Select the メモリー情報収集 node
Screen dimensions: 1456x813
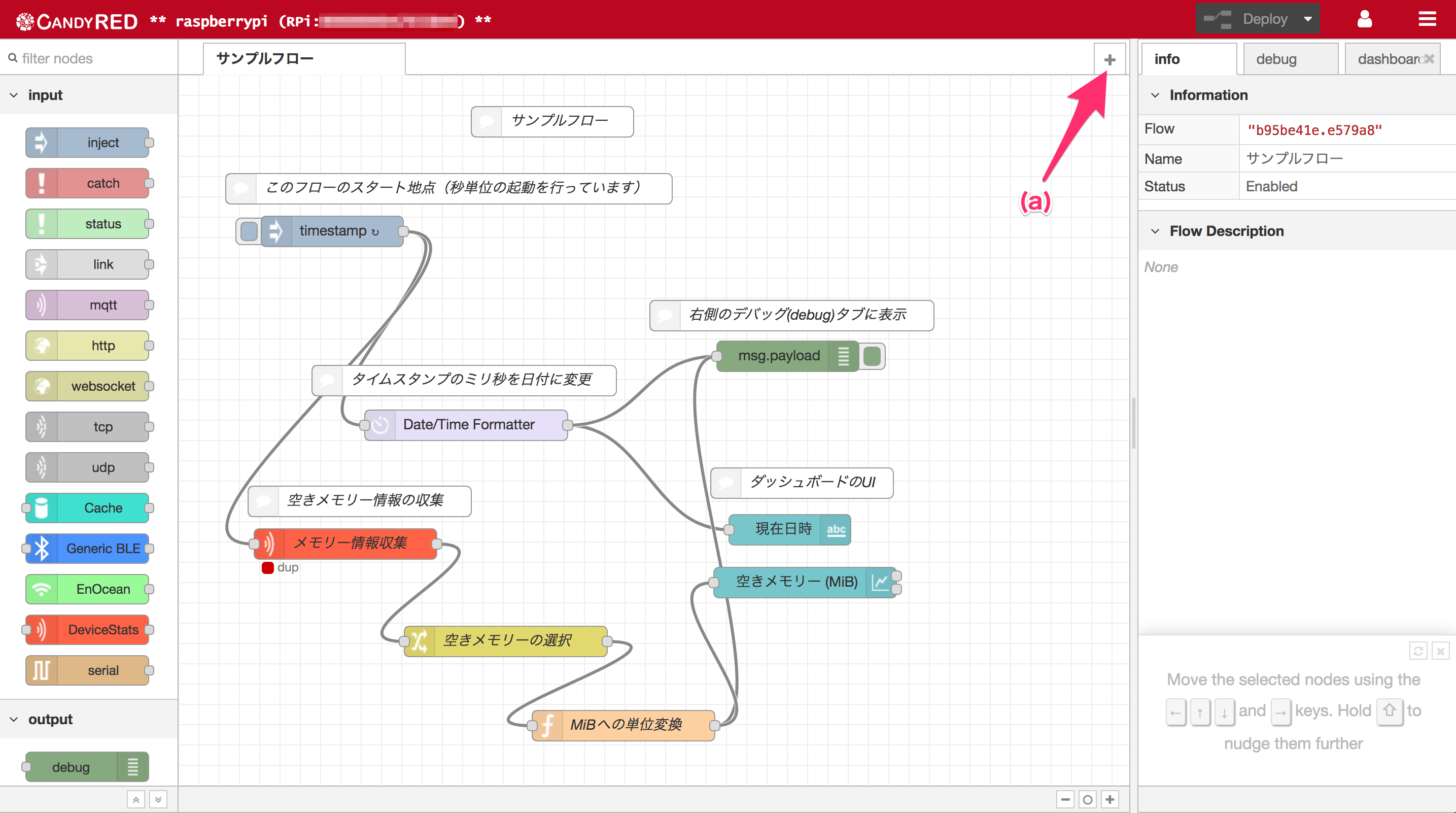(x=345, y=544)
